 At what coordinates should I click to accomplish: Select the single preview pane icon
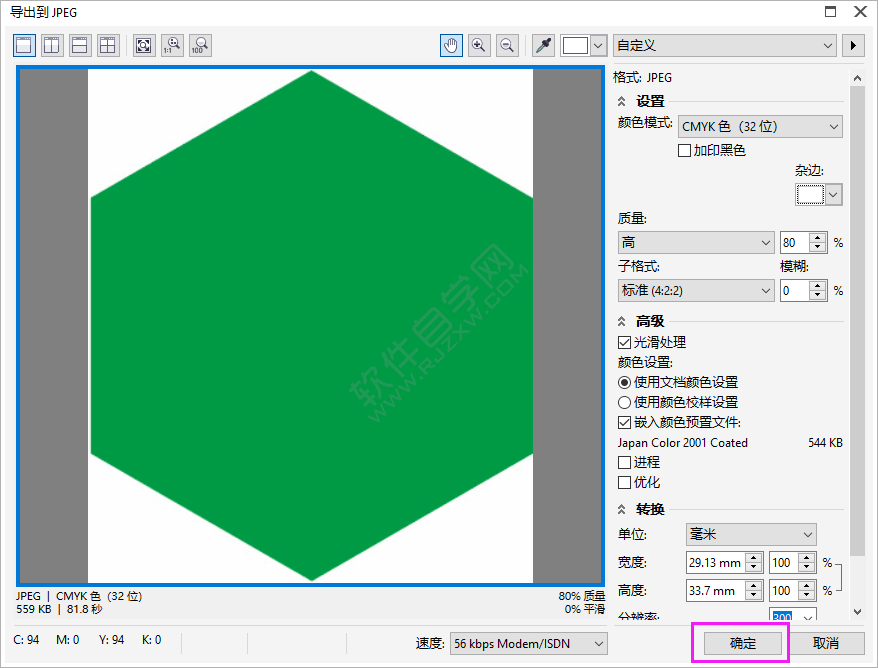pos(23,45)
